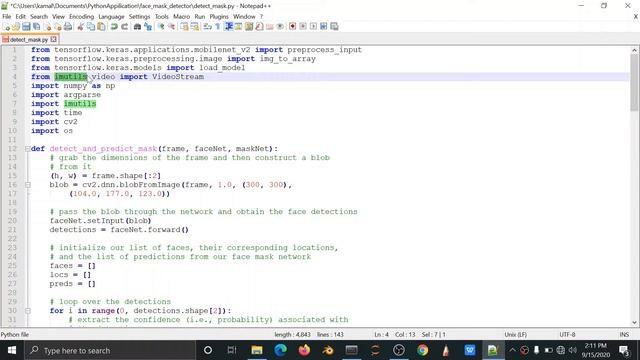The width and height of the screenshot is (640, 360).
Task: Open the Windows notification center icon
Action: (x=624, y=350)
